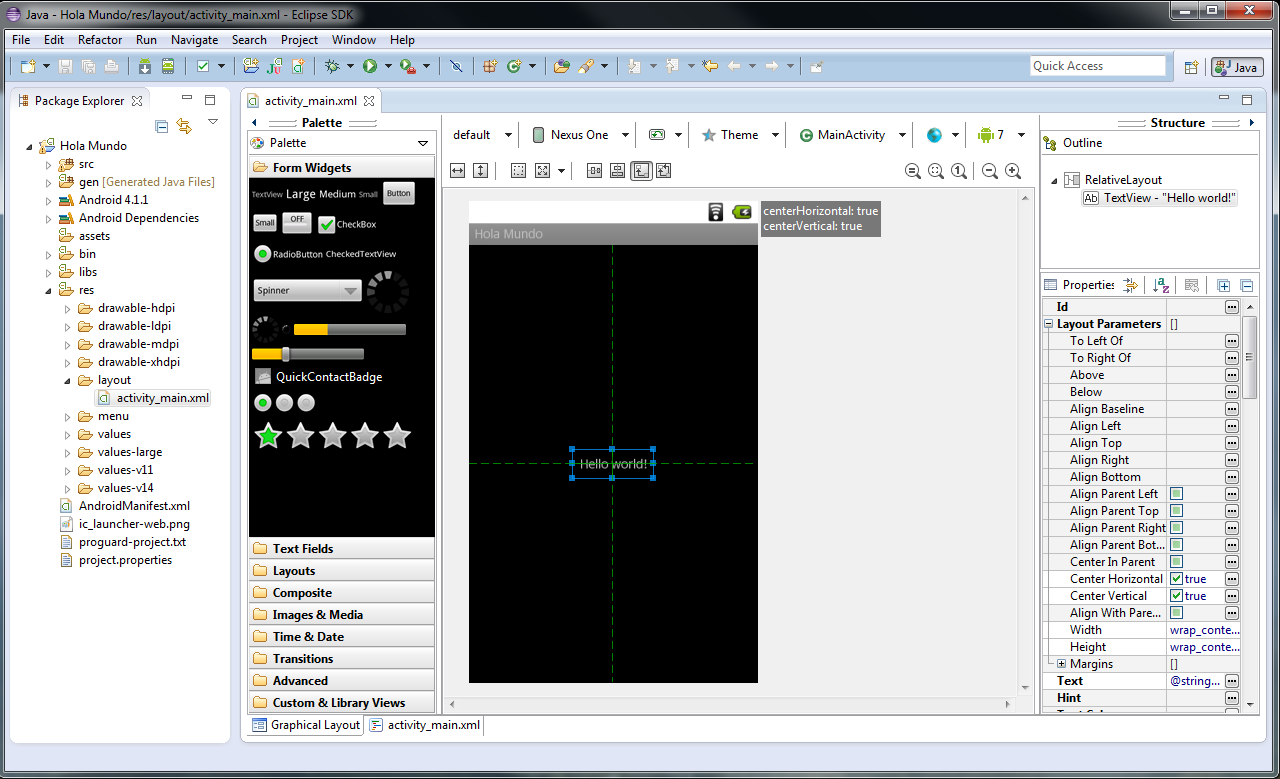Click inside the Quick Access search field
This screenshot has width=1280, height=779.
[1097, 65]
